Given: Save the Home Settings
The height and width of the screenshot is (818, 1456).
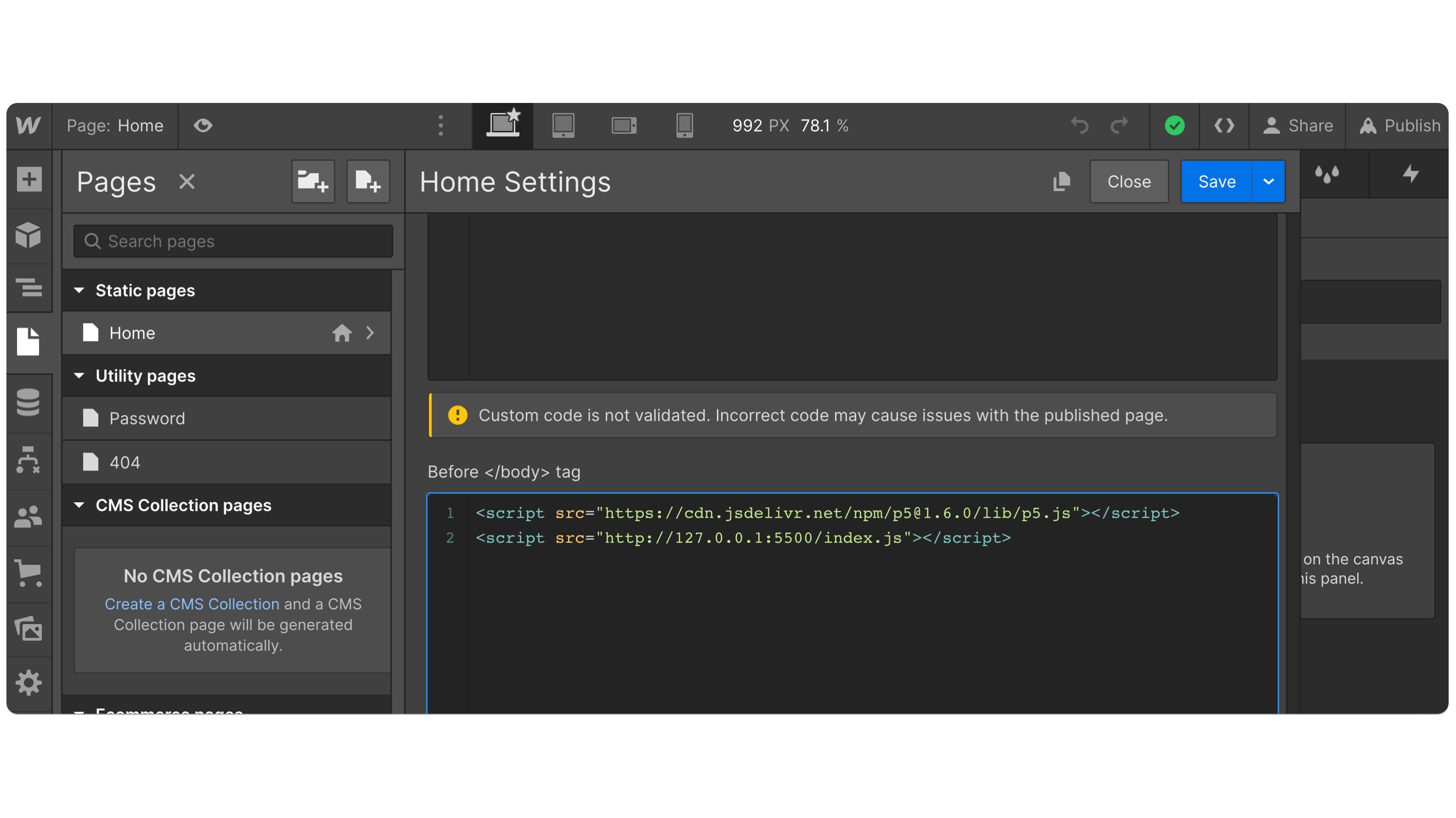Looking at the screenshot, I should [1217, 182].
